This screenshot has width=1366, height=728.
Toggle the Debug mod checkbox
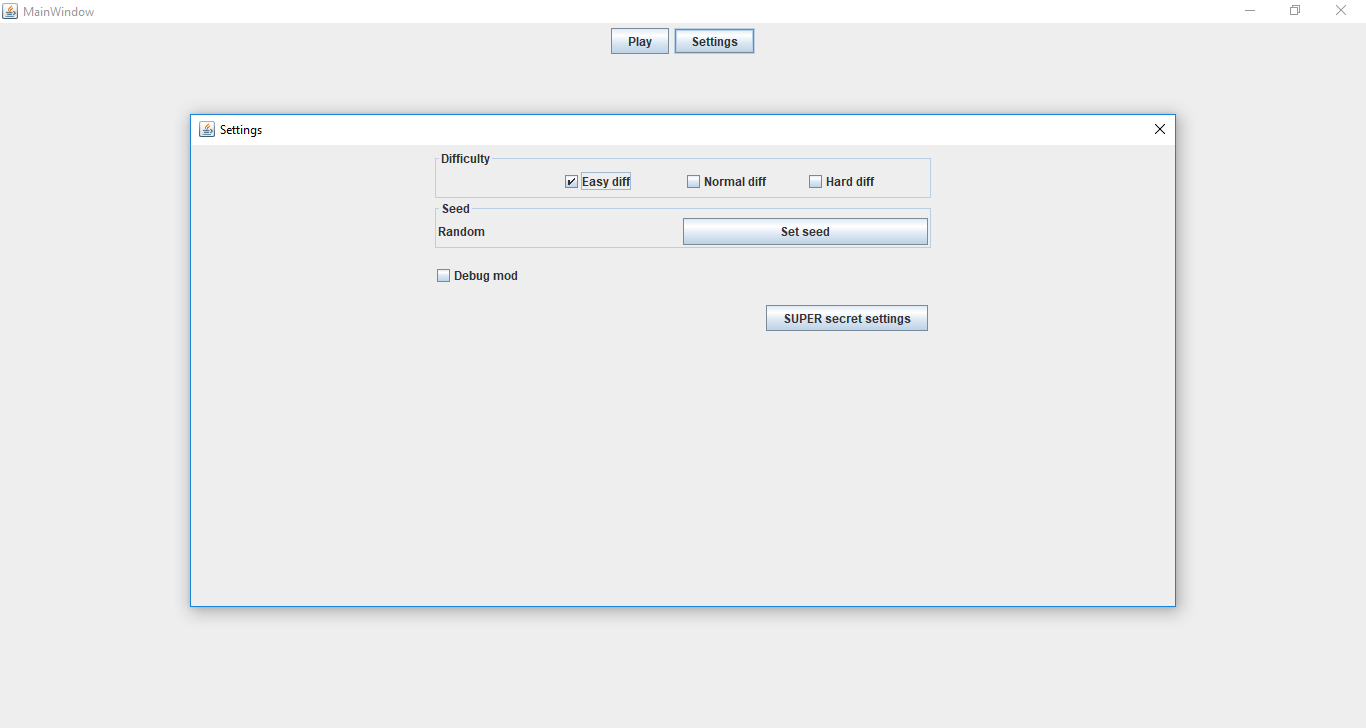point(444,276)
